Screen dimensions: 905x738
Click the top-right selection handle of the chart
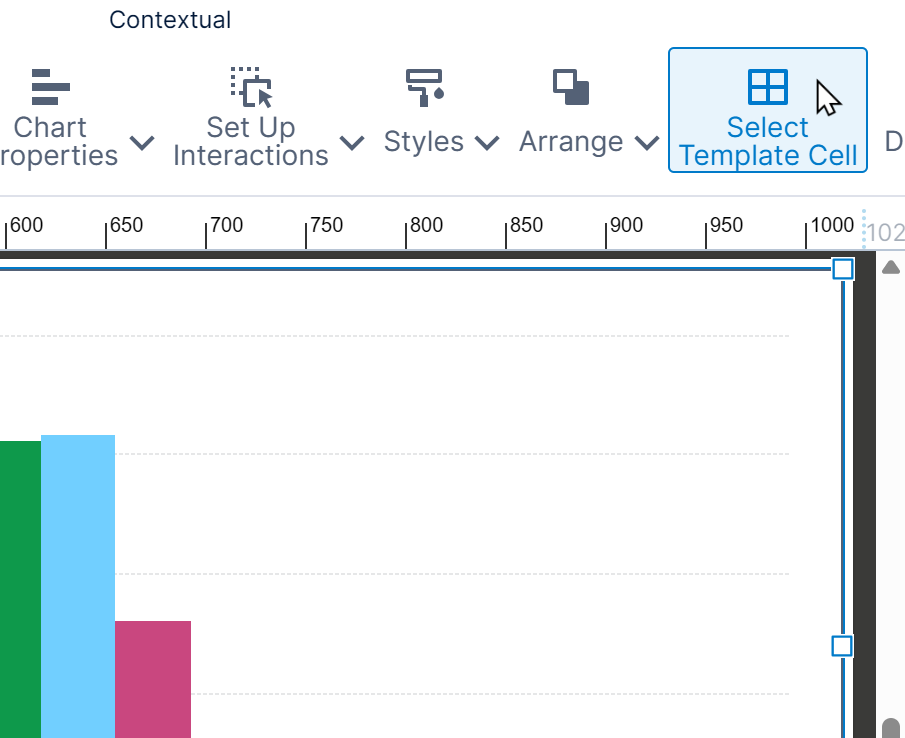pos(843,268)
